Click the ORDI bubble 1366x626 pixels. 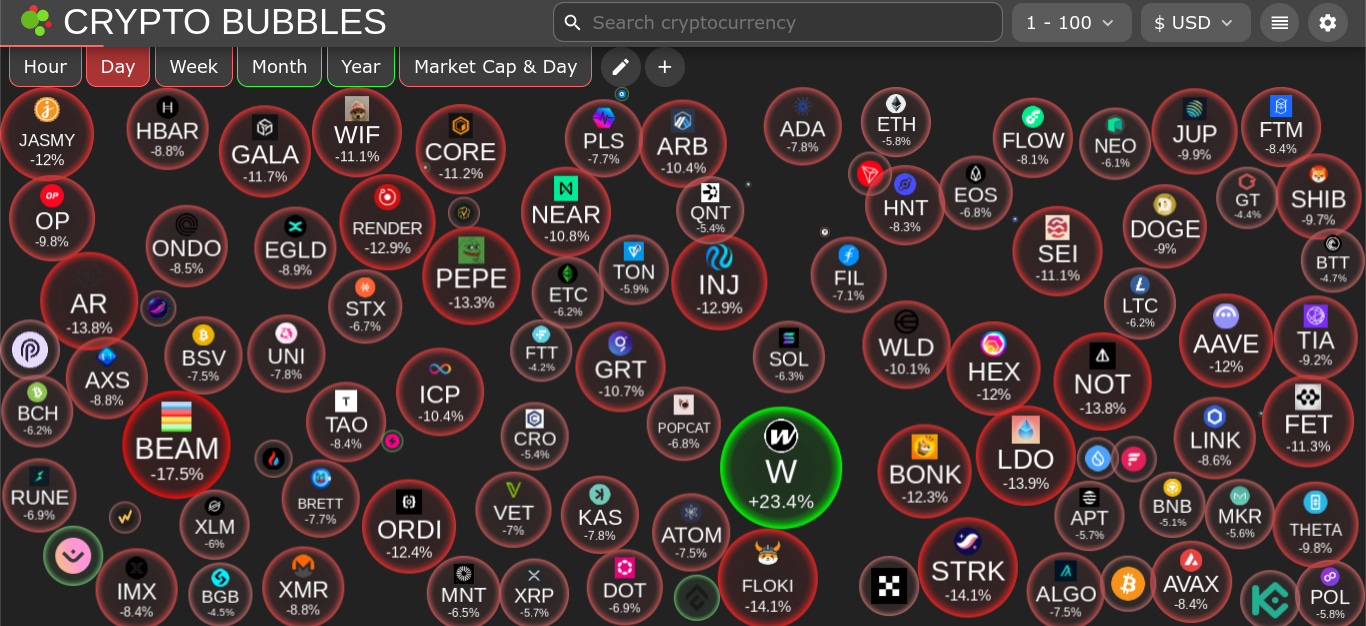click(x=409, y=527)
